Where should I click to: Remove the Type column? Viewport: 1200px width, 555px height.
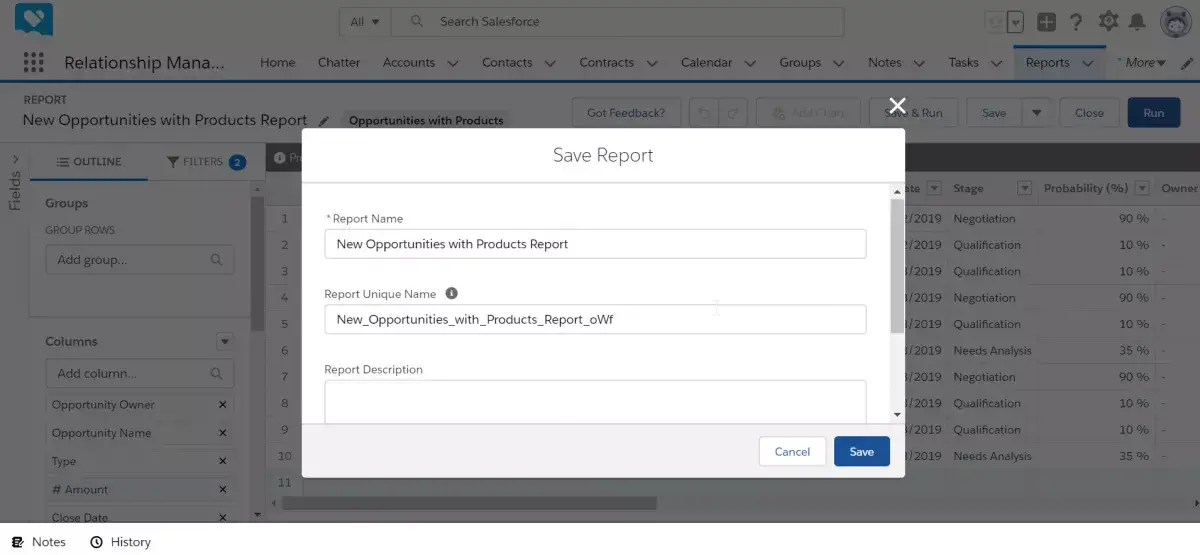[223, 461]
